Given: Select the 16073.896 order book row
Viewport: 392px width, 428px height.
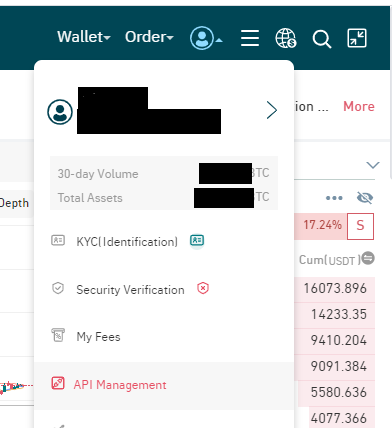Looking at the screenshot, I should (x=335, y=289).
